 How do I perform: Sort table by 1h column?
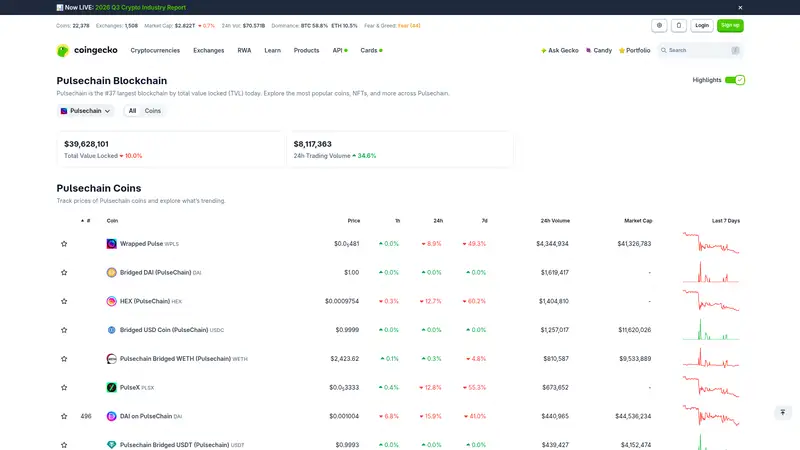coord(397,221)
